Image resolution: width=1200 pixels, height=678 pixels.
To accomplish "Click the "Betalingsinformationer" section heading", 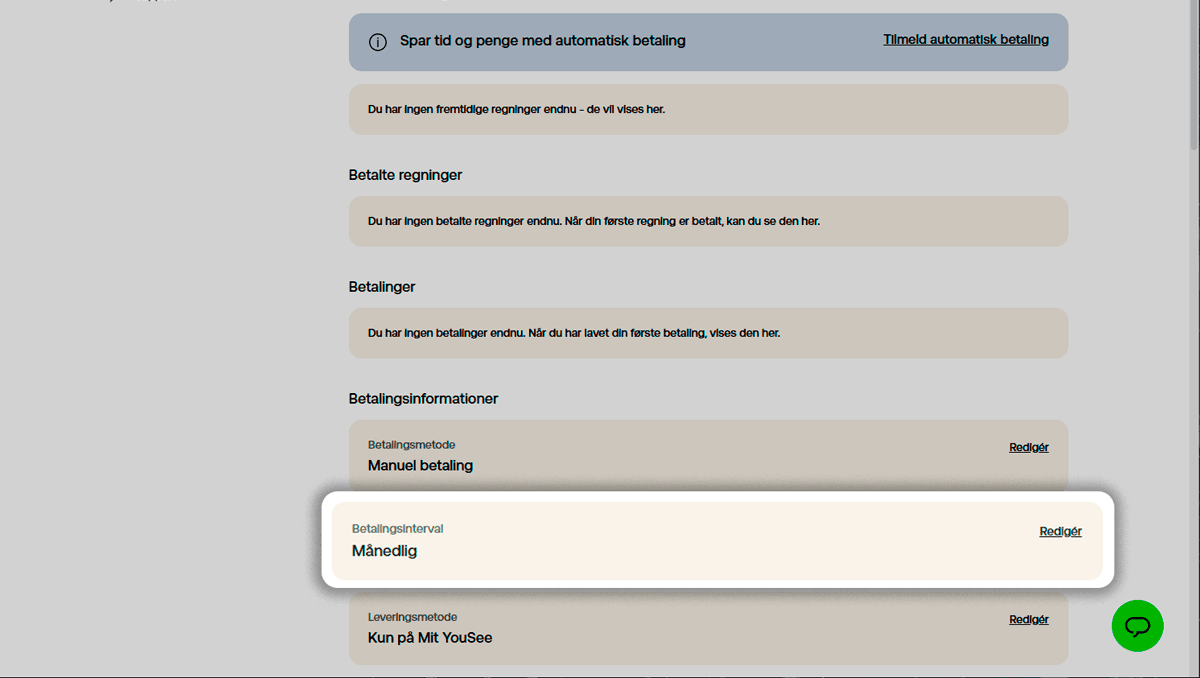I will tap(423, 398).
